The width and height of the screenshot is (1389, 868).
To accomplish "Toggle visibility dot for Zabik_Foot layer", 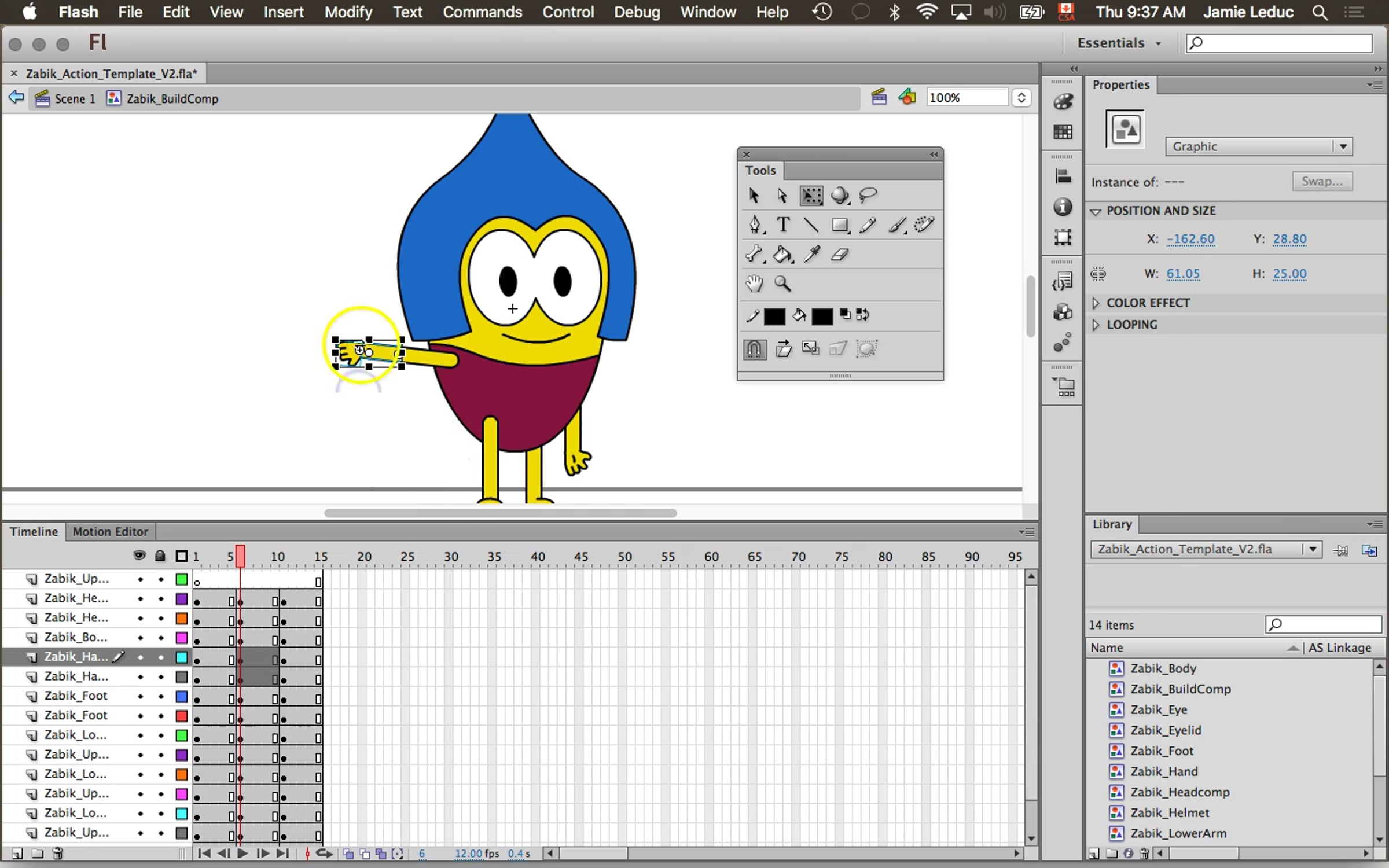I will coord(140,696).
